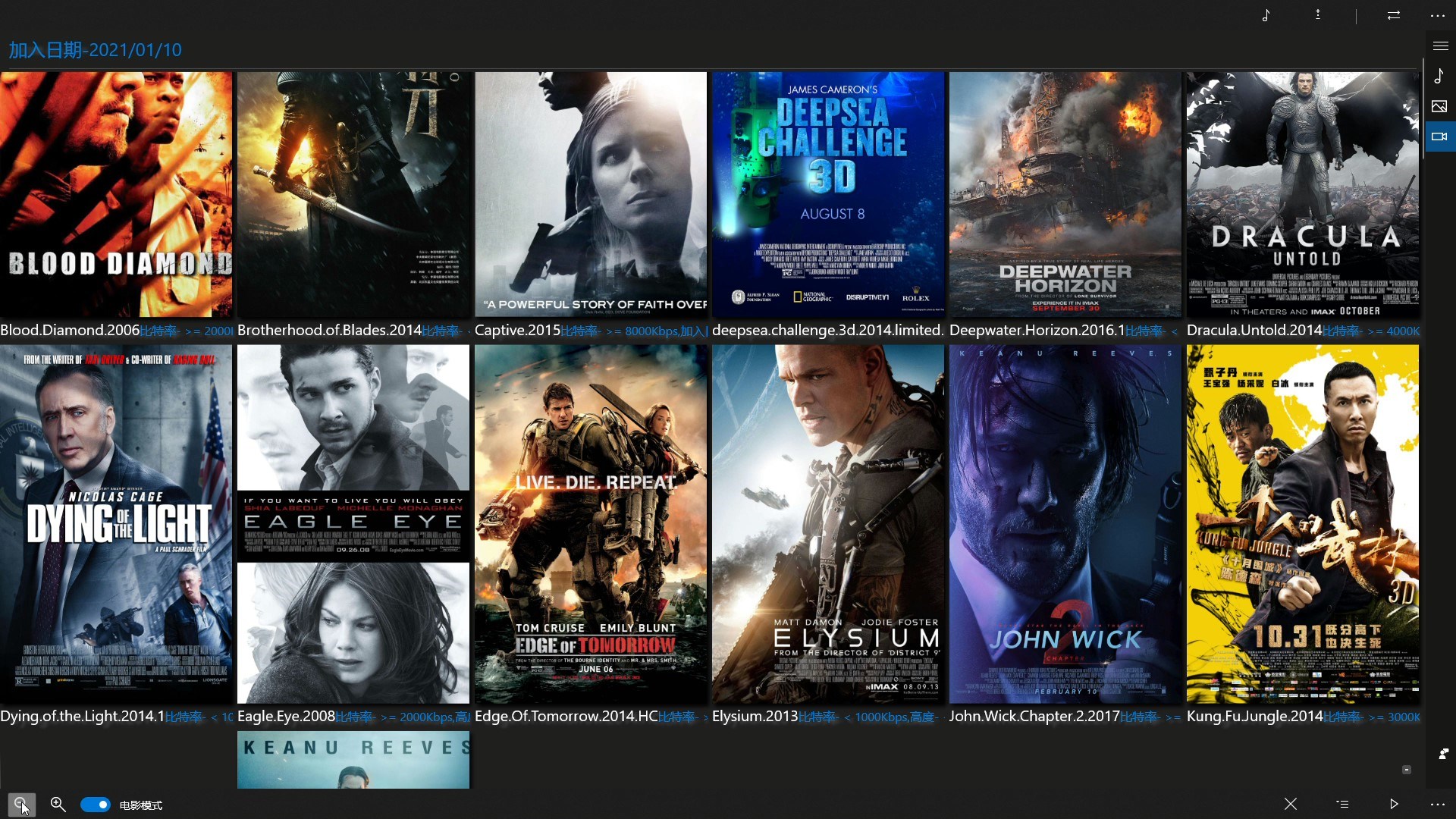This screenshot has width=1456, height=819.
Task: Click the sort order icon in top bar
Action: [1318, 15]
